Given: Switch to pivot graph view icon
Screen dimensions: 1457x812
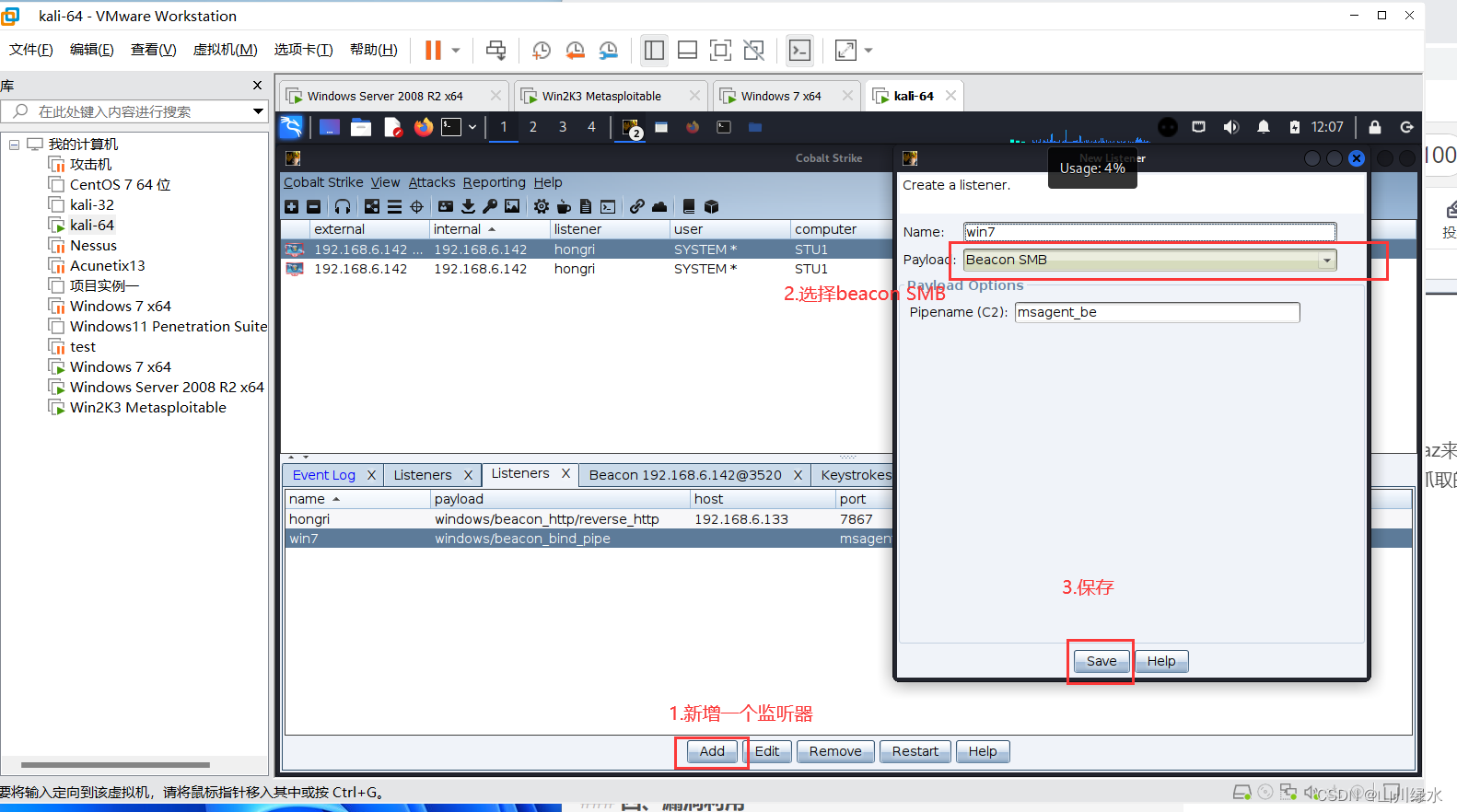Looking at the screenshot, I should coord(372,207).
